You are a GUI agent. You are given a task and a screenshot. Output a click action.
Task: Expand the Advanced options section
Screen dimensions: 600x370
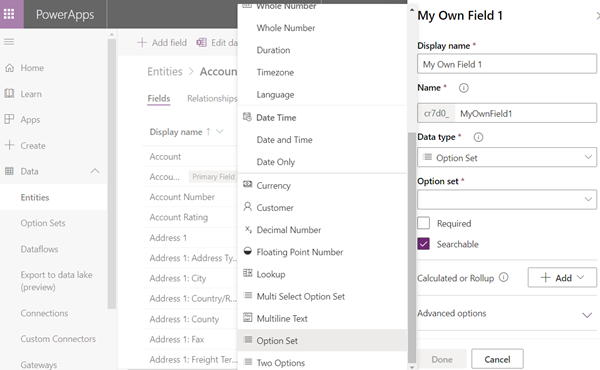point(587,315)
